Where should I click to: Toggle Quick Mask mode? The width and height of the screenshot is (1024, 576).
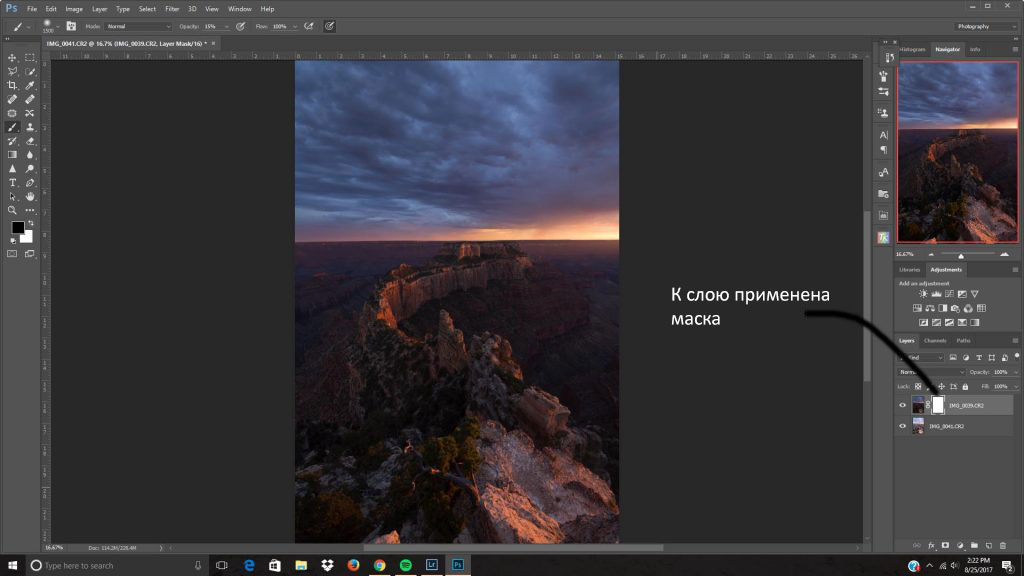(x=12, y=253)
